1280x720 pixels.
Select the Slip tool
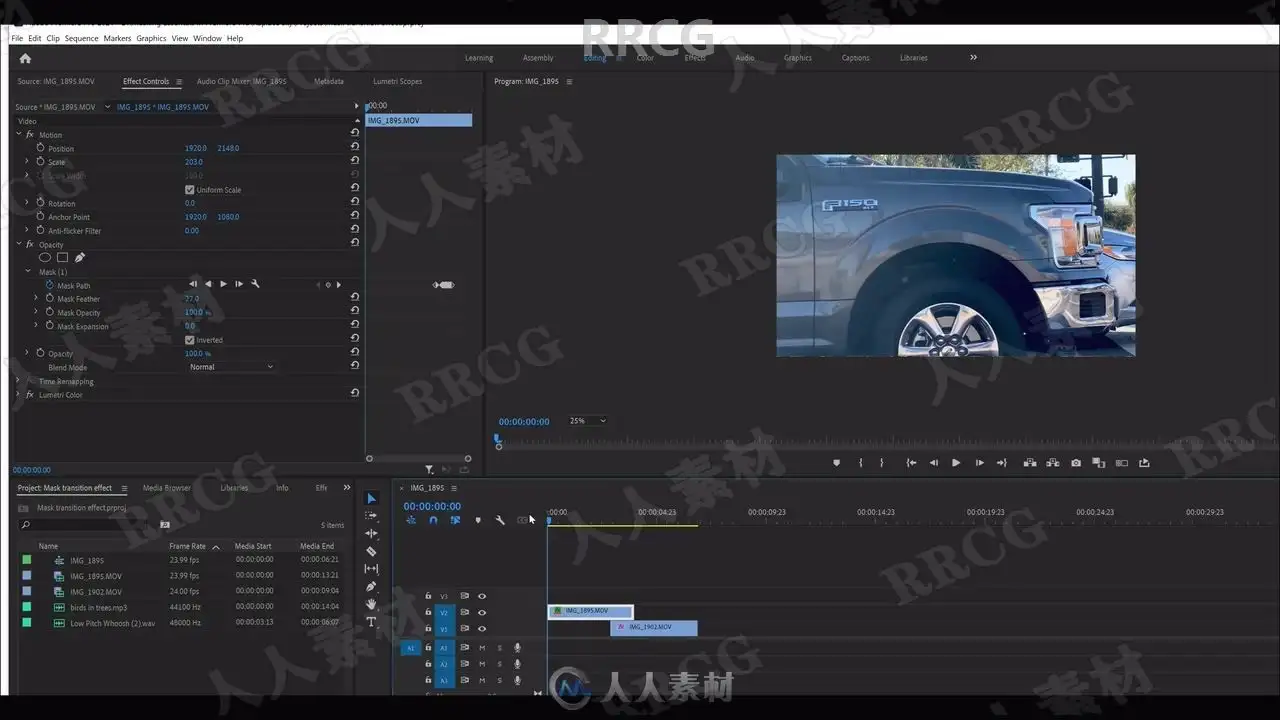coord(372,568)
